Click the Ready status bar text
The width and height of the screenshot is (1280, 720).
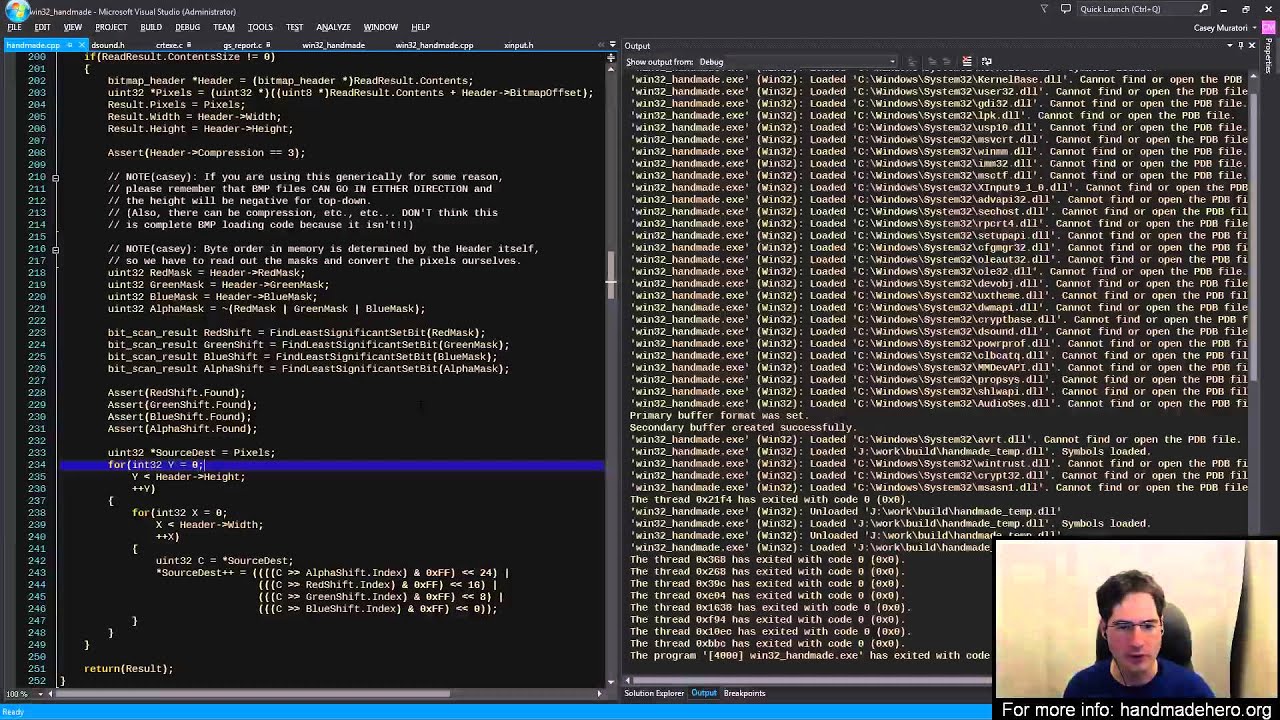tap(12, 712)
